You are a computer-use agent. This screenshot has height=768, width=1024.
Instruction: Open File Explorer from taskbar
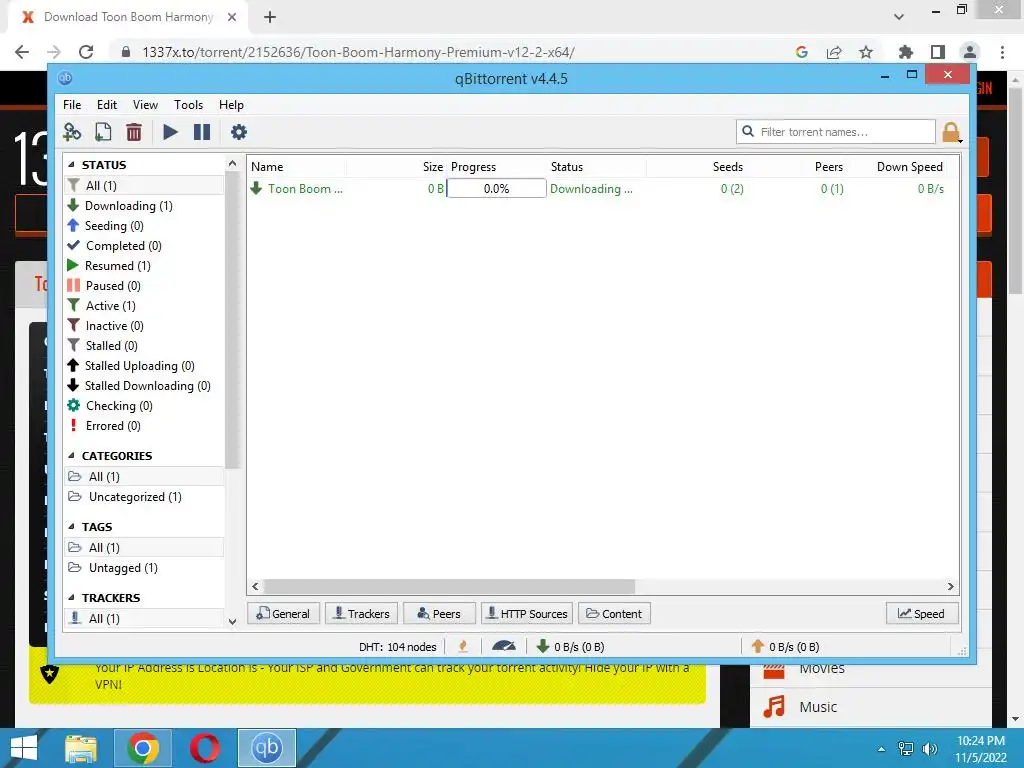pos(82,748)
